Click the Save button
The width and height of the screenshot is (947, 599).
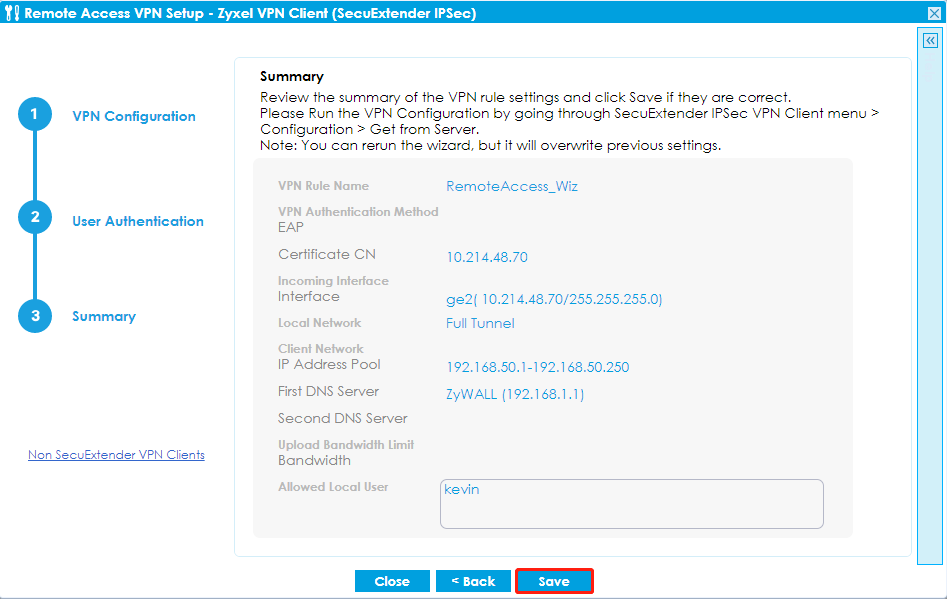pos(554,581)
